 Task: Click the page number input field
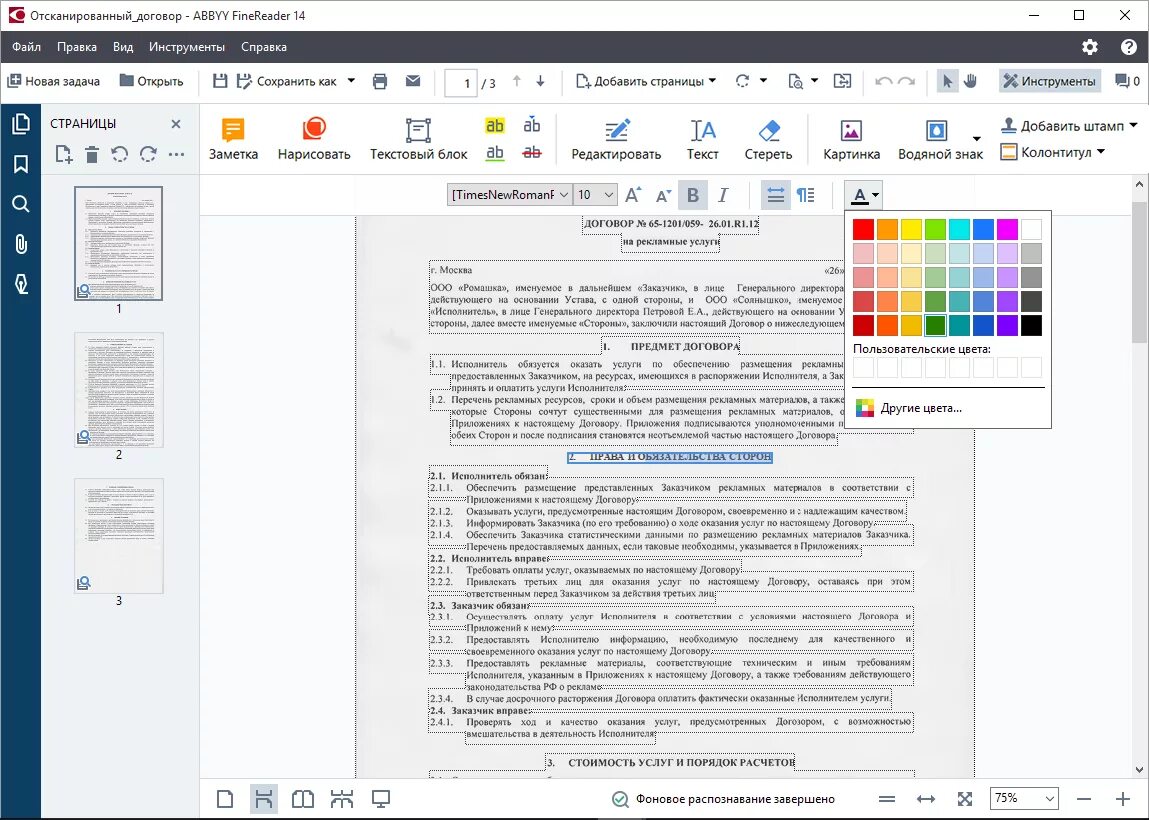tap(461, 83)
